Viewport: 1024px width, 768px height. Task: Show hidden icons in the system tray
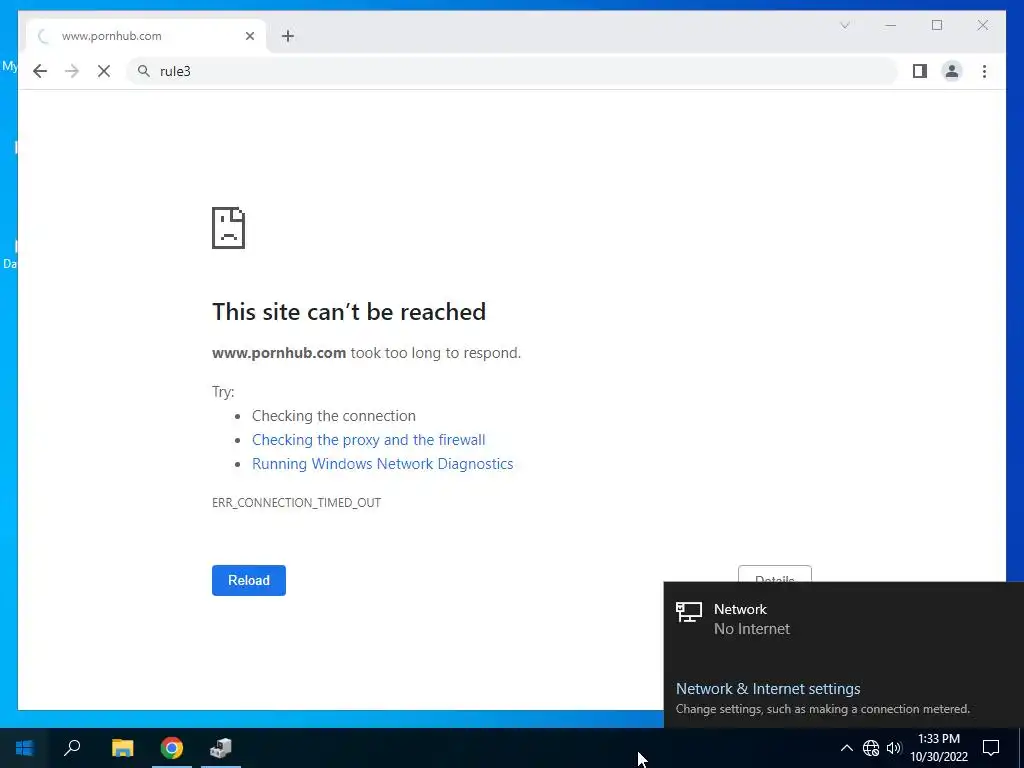point(846,748)
